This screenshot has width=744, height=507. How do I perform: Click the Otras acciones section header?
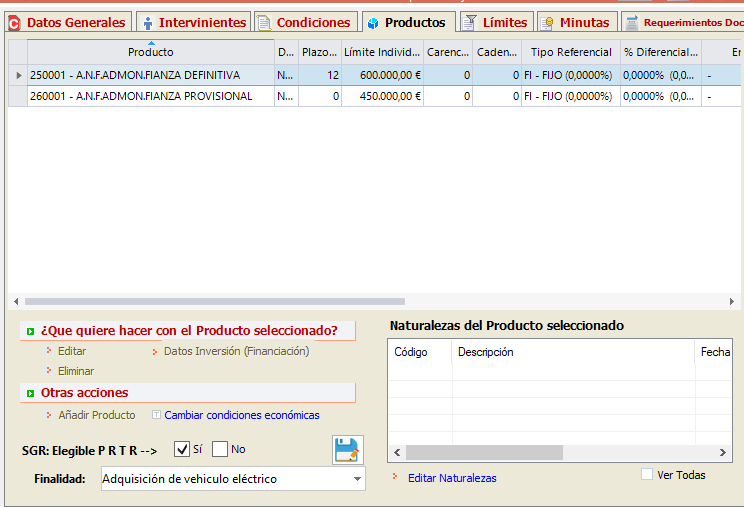click(x=188, y=393)
